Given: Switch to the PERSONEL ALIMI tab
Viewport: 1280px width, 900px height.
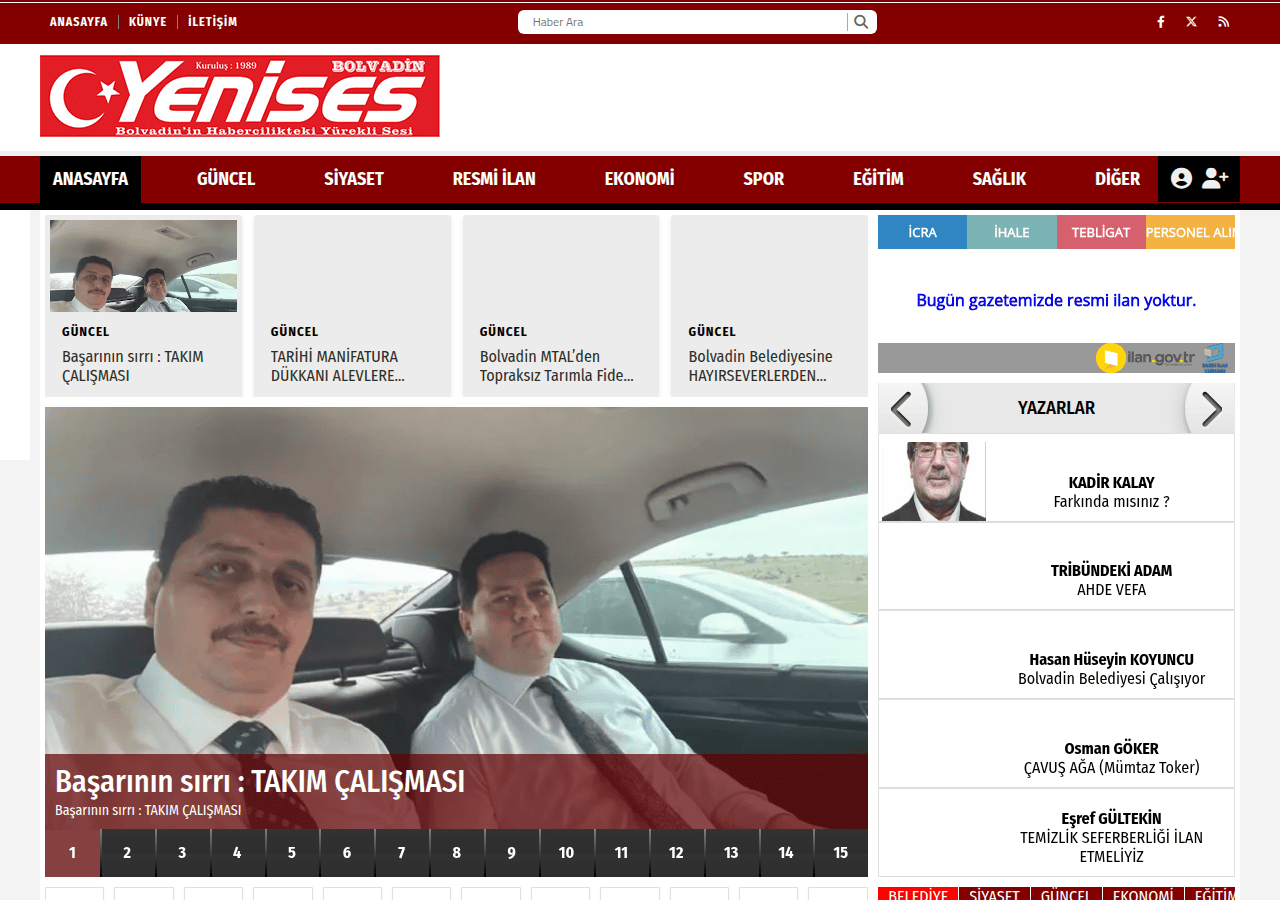Looking at the screenshot, I should point(1190,232).
